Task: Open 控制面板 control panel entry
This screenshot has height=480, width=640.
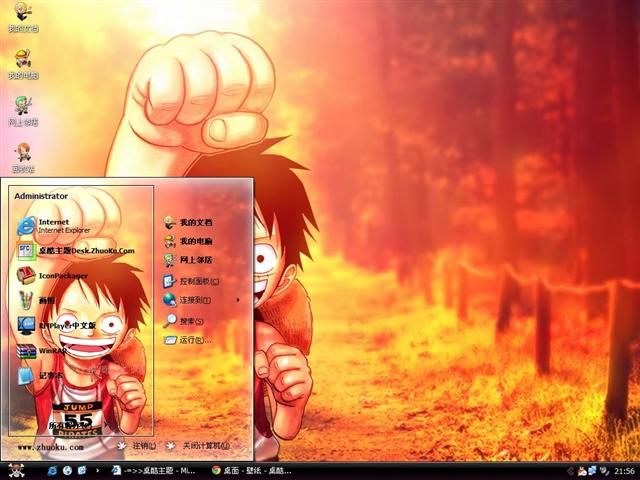Action: click(191, 281)
